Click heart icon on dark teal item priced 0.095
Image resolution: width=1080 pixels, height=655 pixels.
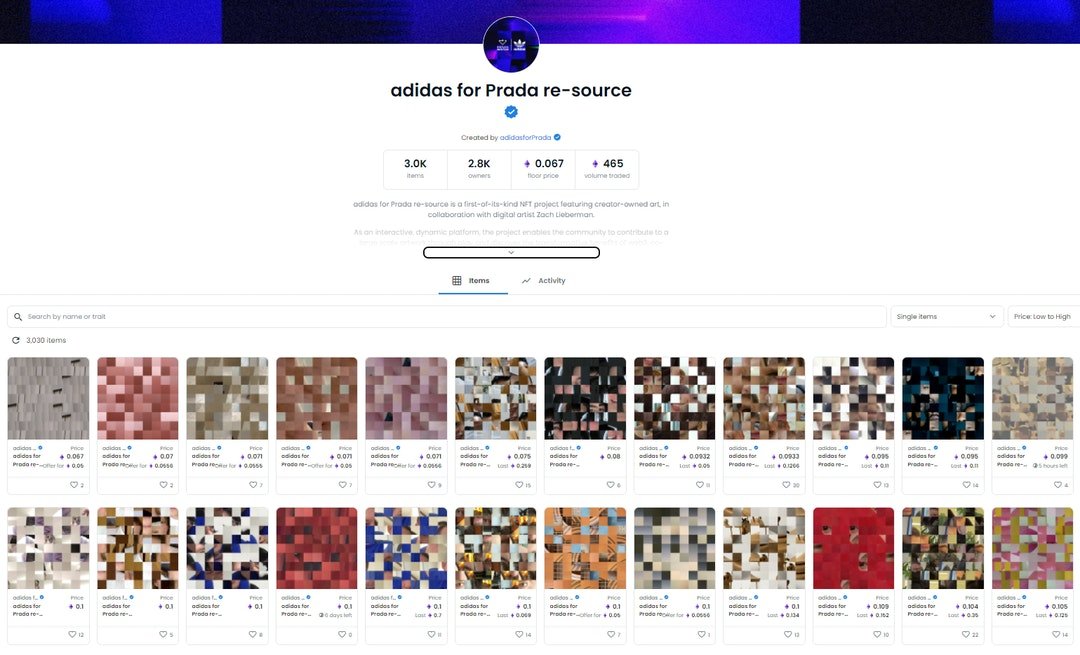966,485
